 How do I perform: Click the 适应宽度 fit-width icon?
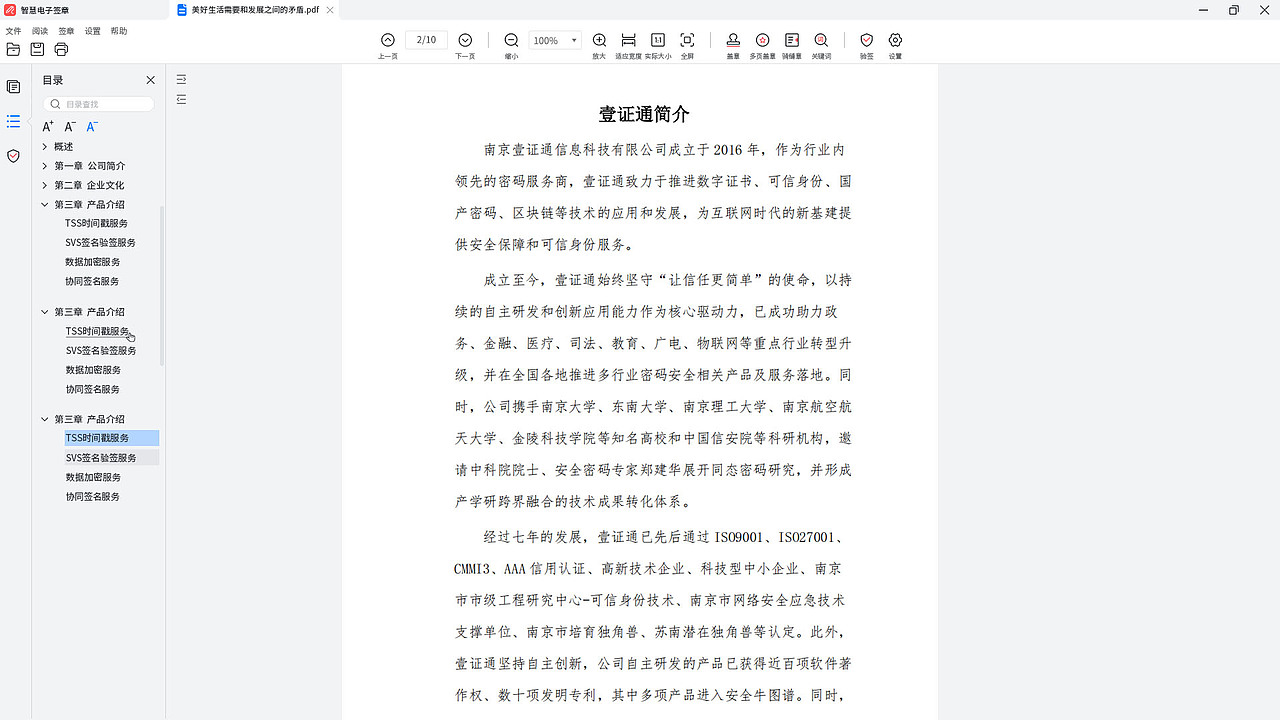pos(628,40)
